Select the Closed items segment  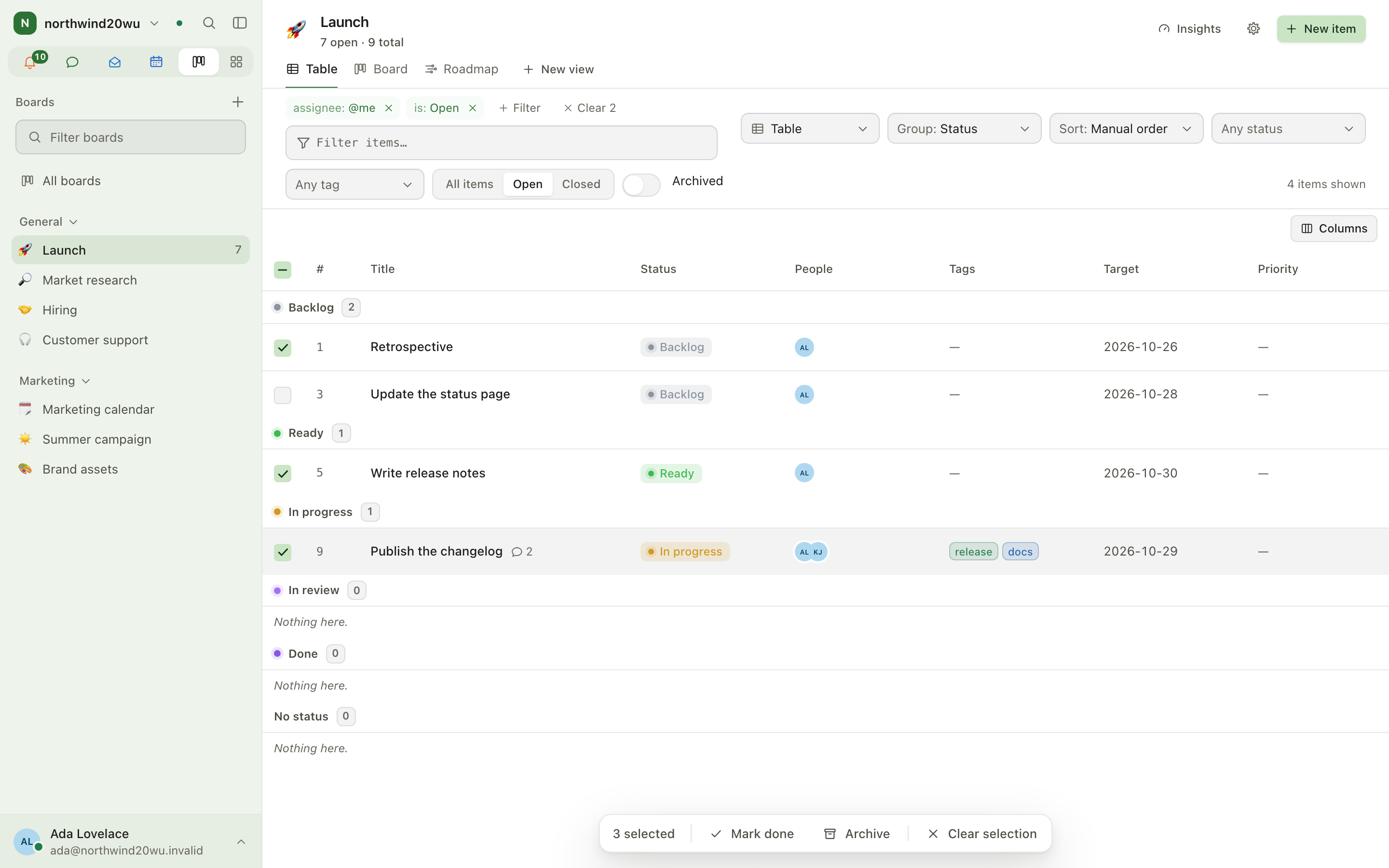(581, 184)
